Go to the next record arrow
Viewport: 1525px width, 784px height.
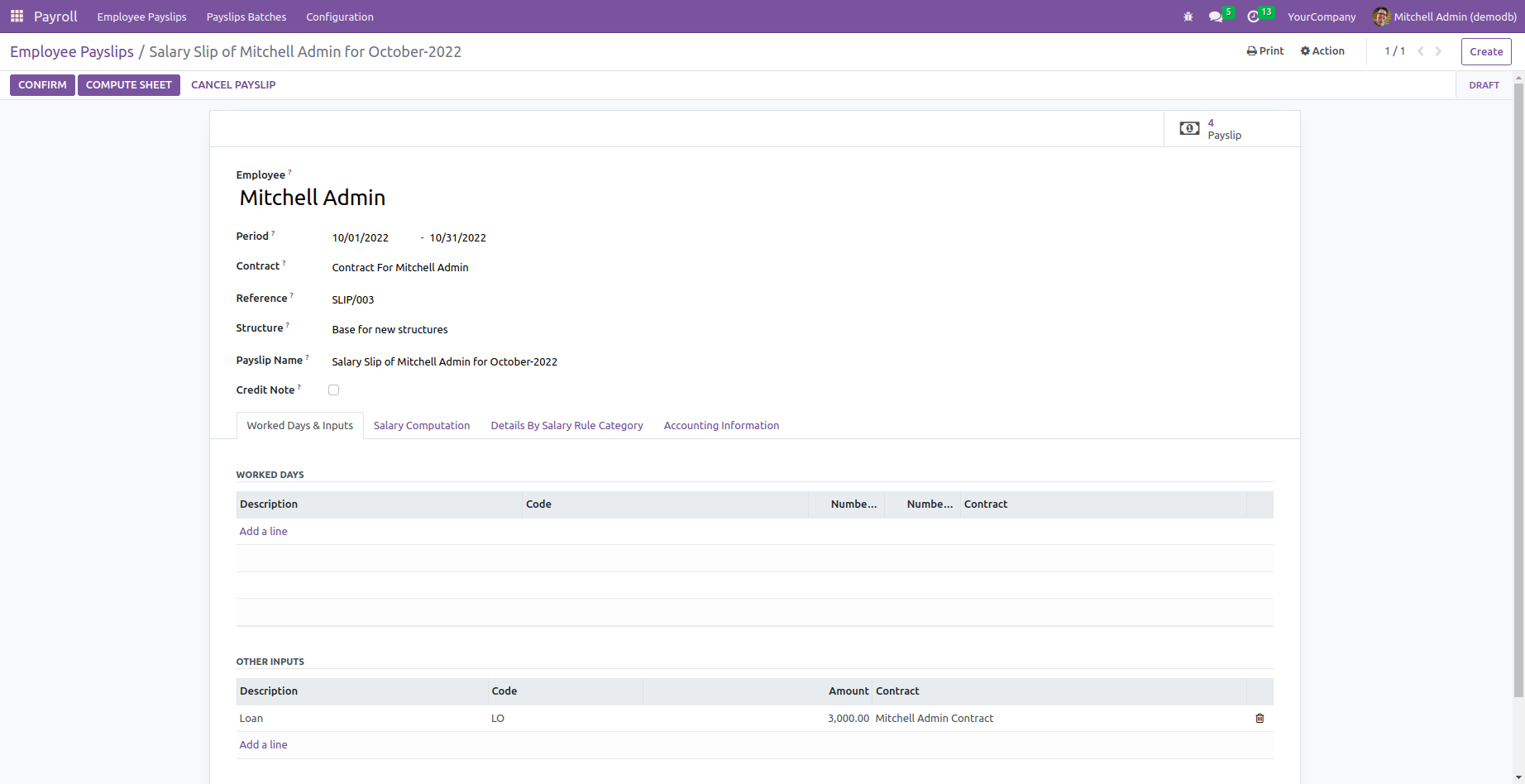point(1438,51)
